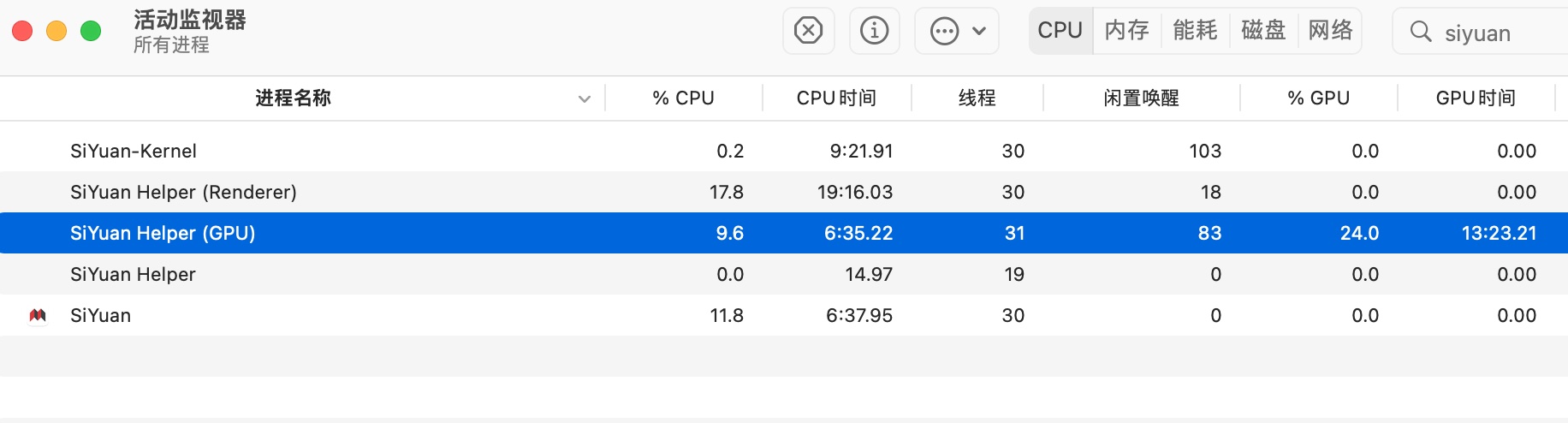Maximize window using the green button

click(x=91, y=31)
